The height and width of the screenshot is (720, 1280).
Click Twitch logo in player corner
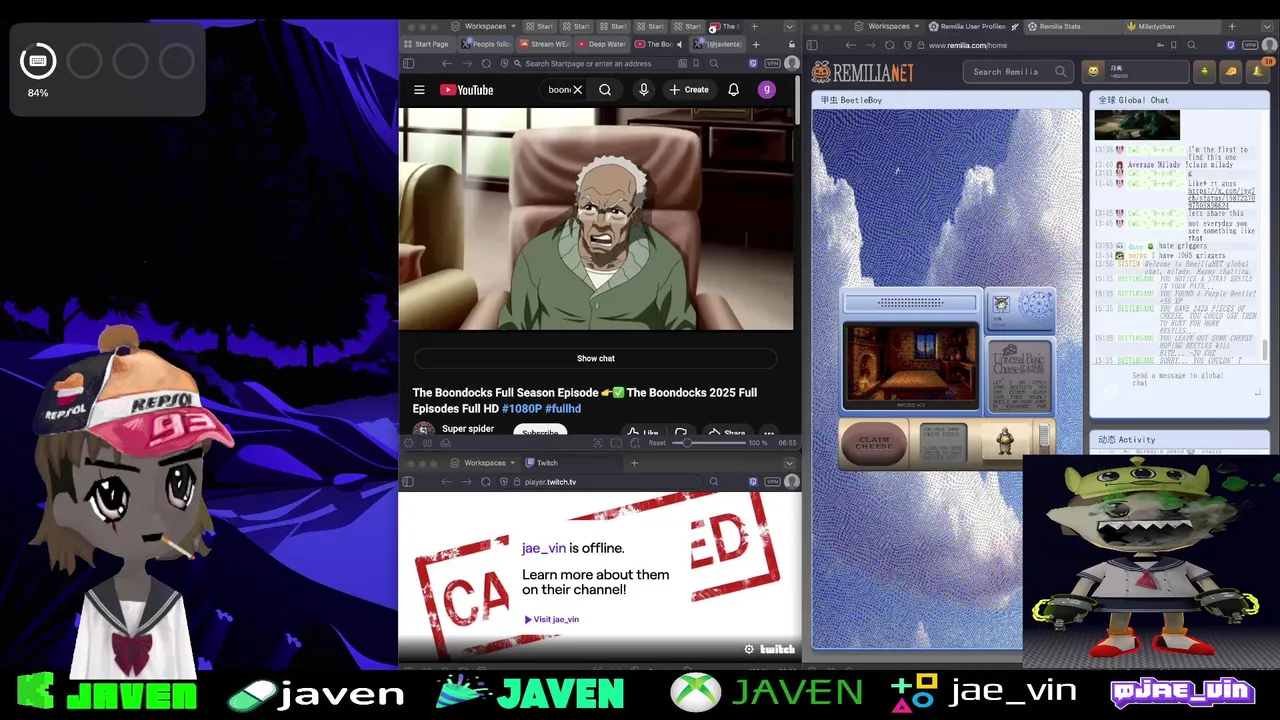click(777, 649)
